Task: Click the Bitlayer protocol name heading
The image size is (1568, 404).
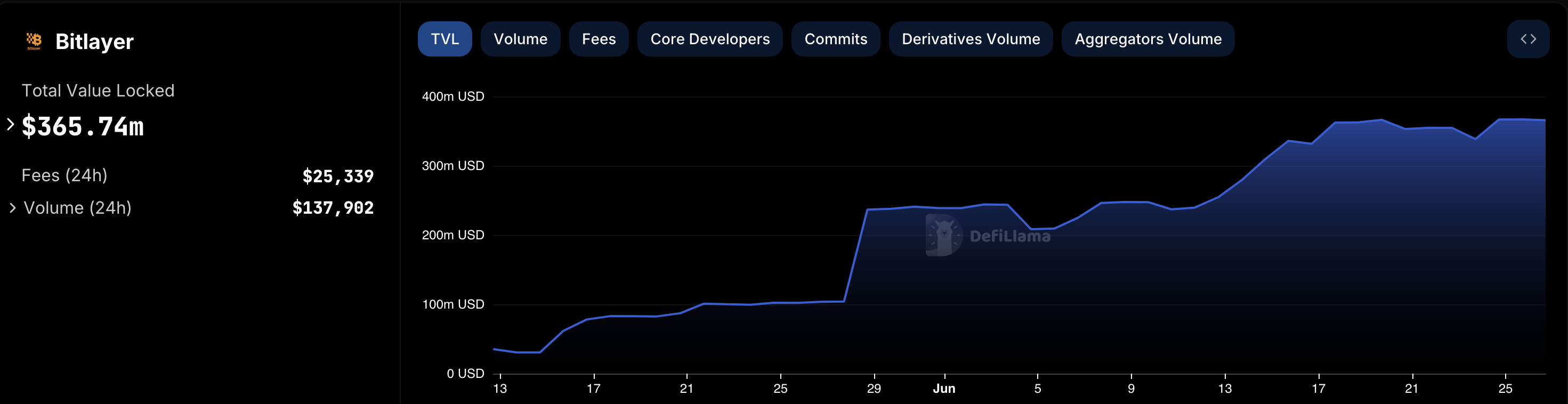Action: (x=94, y=42)
